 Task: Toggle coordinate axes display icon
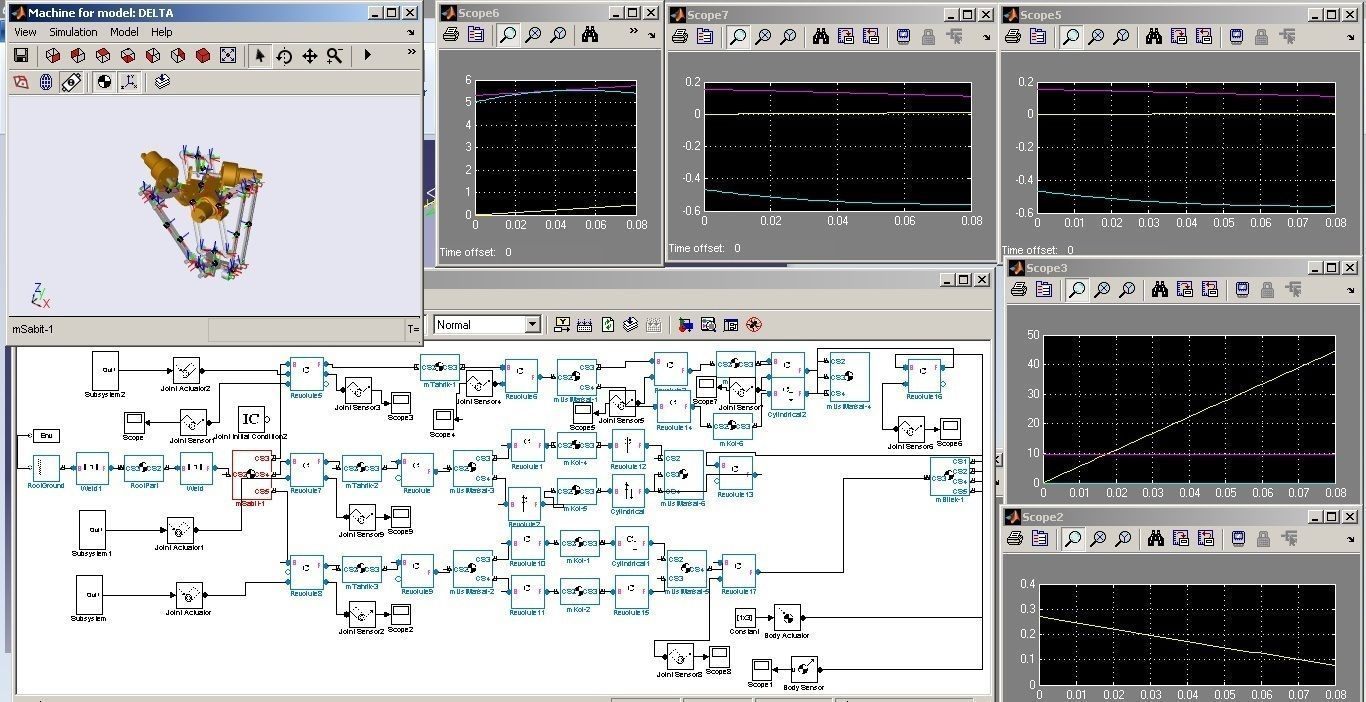pos(129,82)
